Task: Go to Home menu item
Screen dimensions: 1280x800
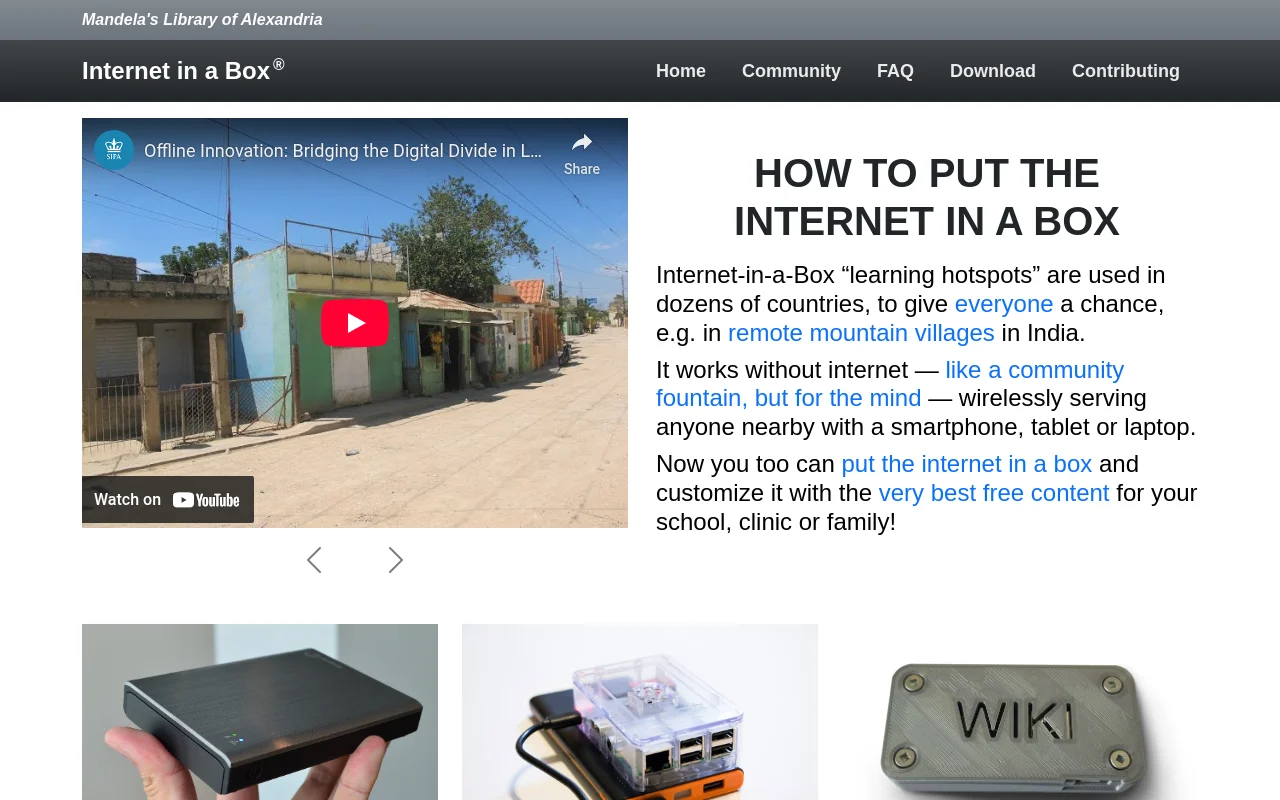Action: (681, 71)
